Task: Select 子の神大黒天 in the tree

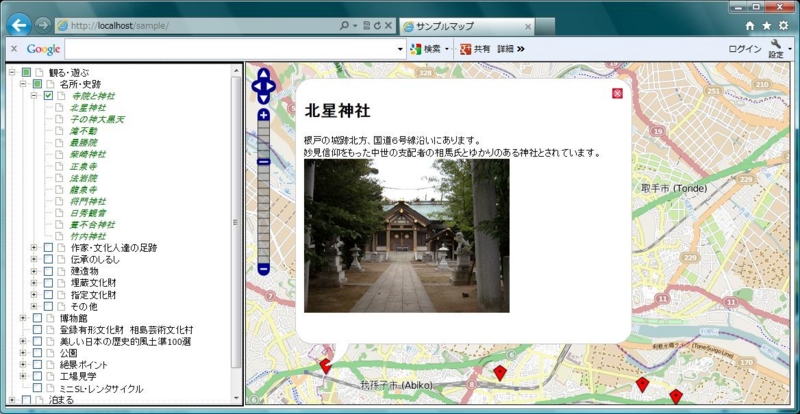Action: (97, 119)
